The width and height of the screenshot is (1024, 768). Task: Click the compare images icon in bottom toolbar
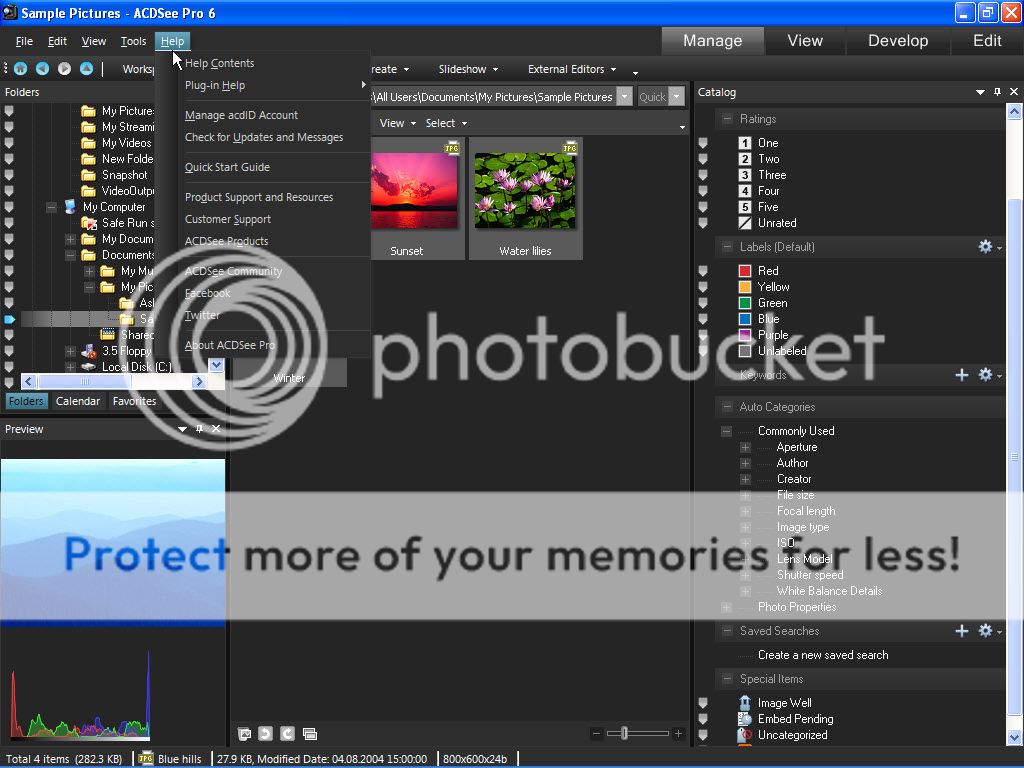click(x=310, y=734)
